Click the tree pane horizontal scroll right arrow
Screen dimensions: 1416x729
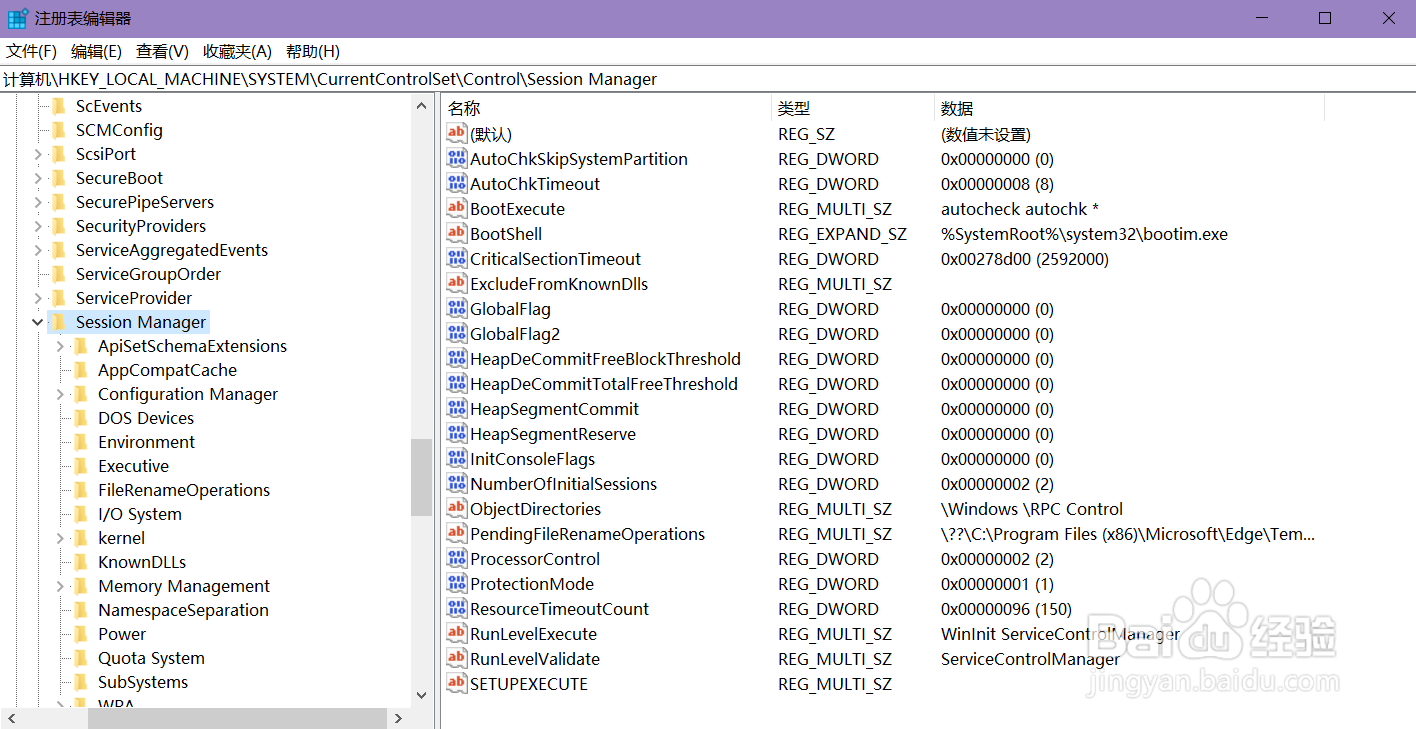397,718
